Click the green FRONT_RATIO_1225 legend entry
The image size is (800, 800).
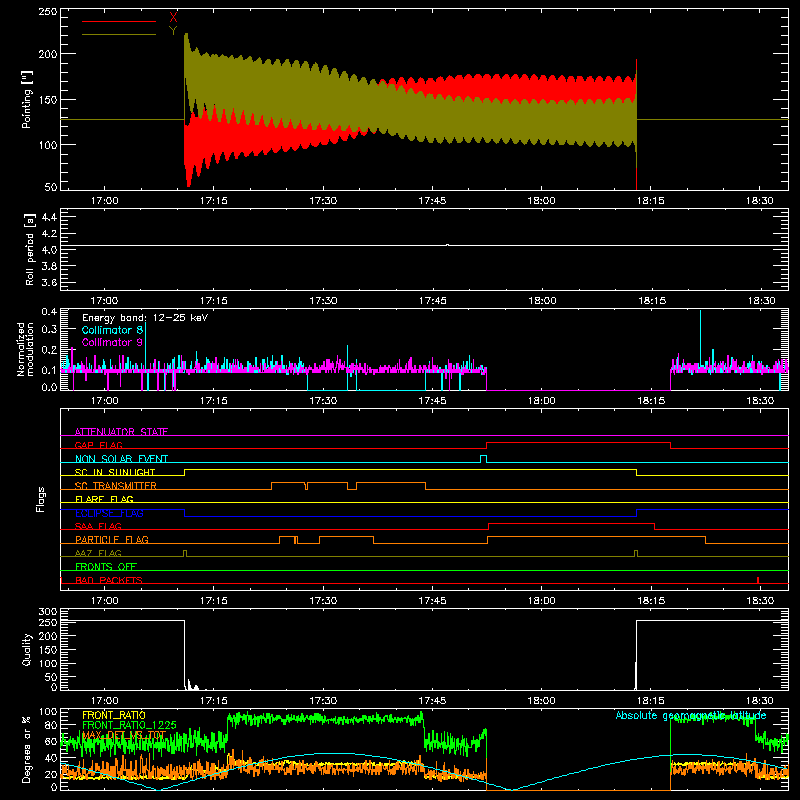tap(129, 725)
